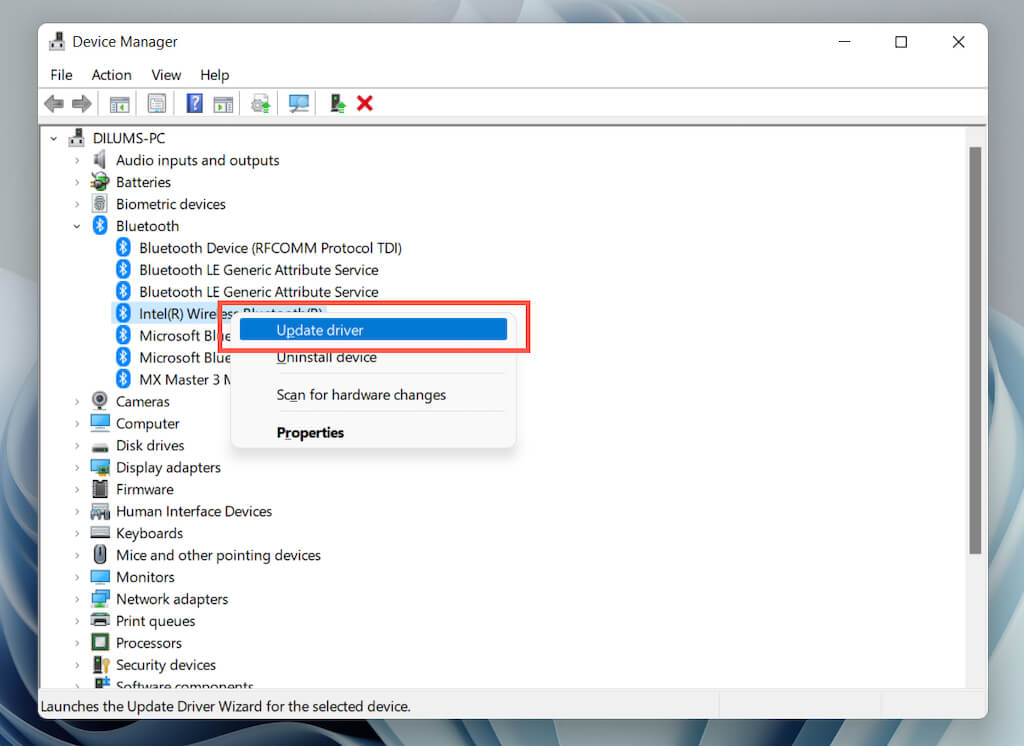Choose Uninstall device in the context menu

click(373, 357)
